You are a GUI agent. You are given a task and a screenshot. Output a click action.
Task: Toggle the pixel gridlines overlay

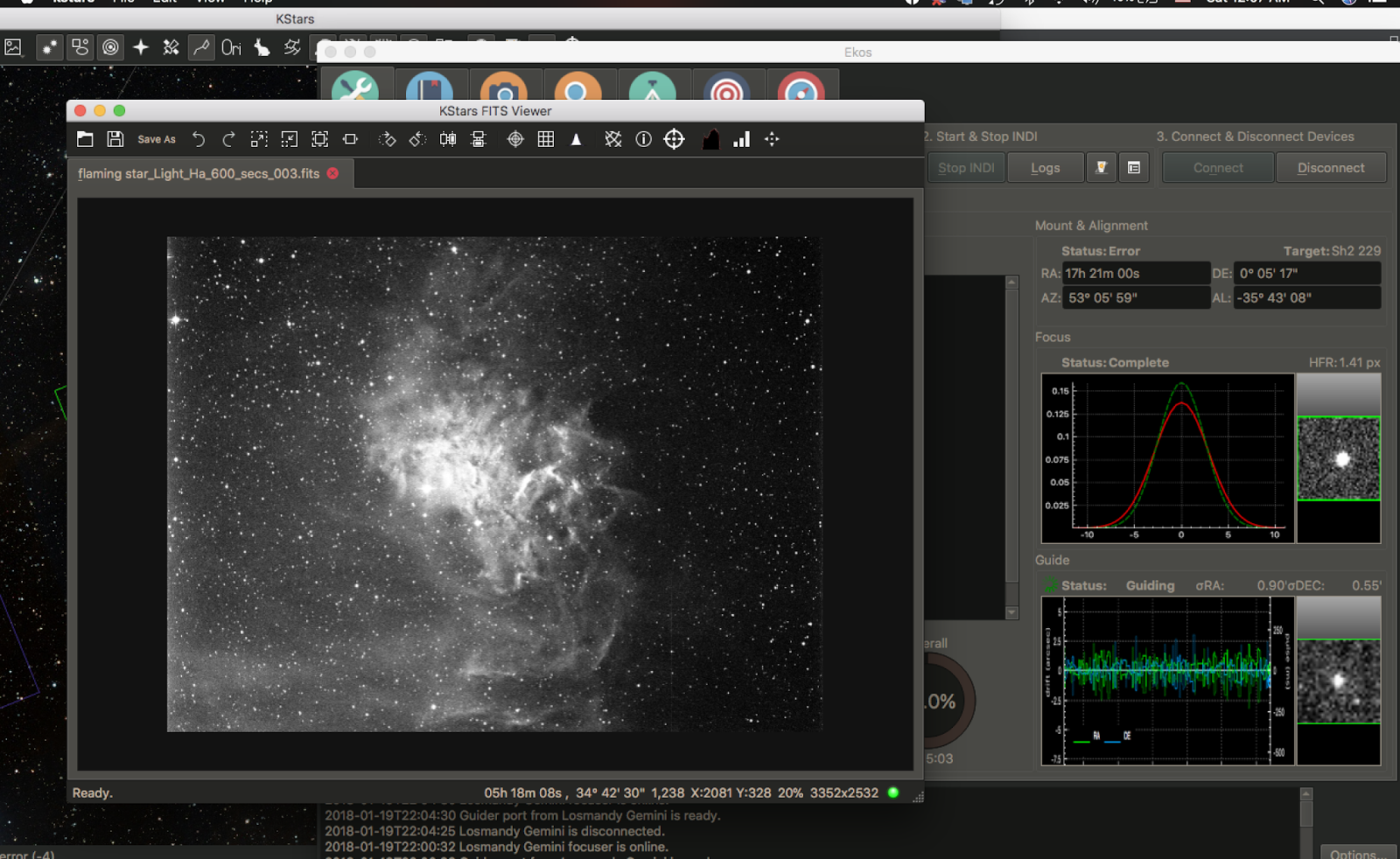click(x=545, y=139)
